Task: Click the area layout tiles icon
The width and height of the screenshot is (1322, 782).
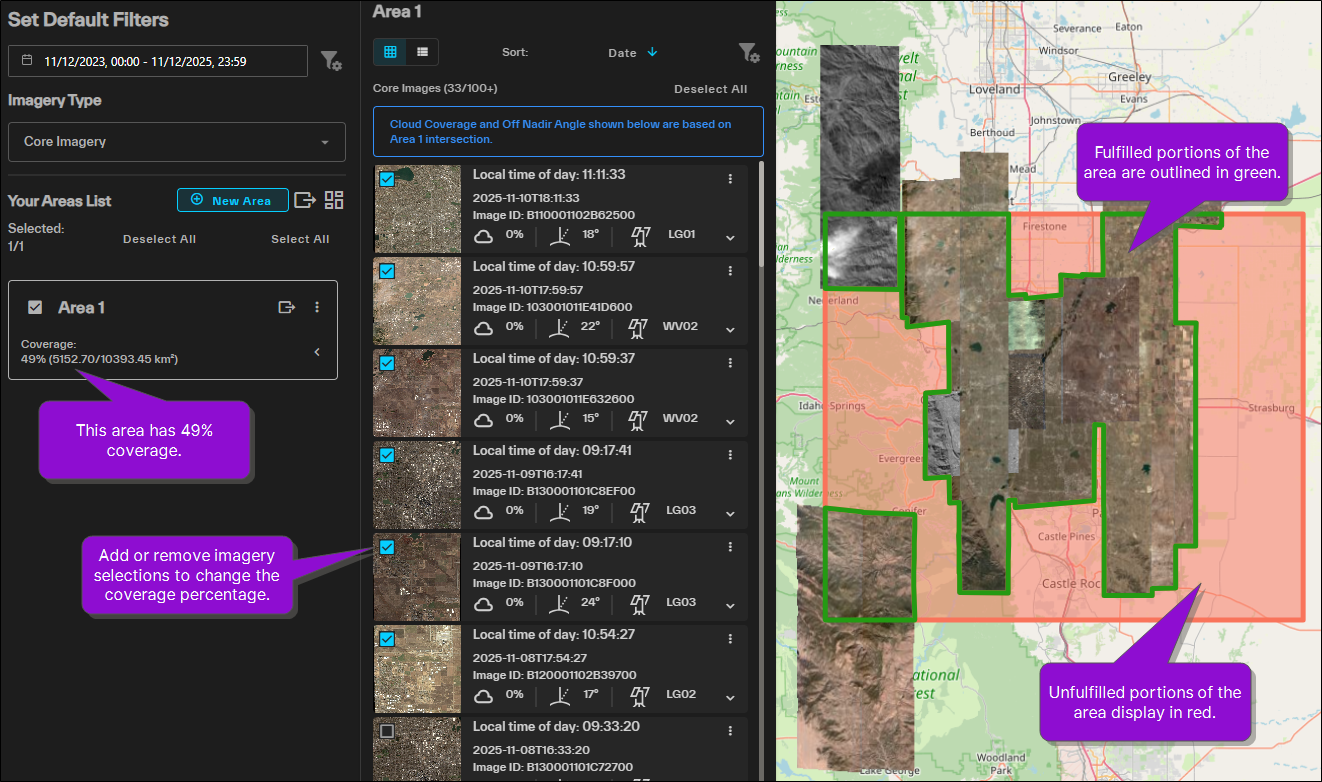Action: (x=334, y=200)
